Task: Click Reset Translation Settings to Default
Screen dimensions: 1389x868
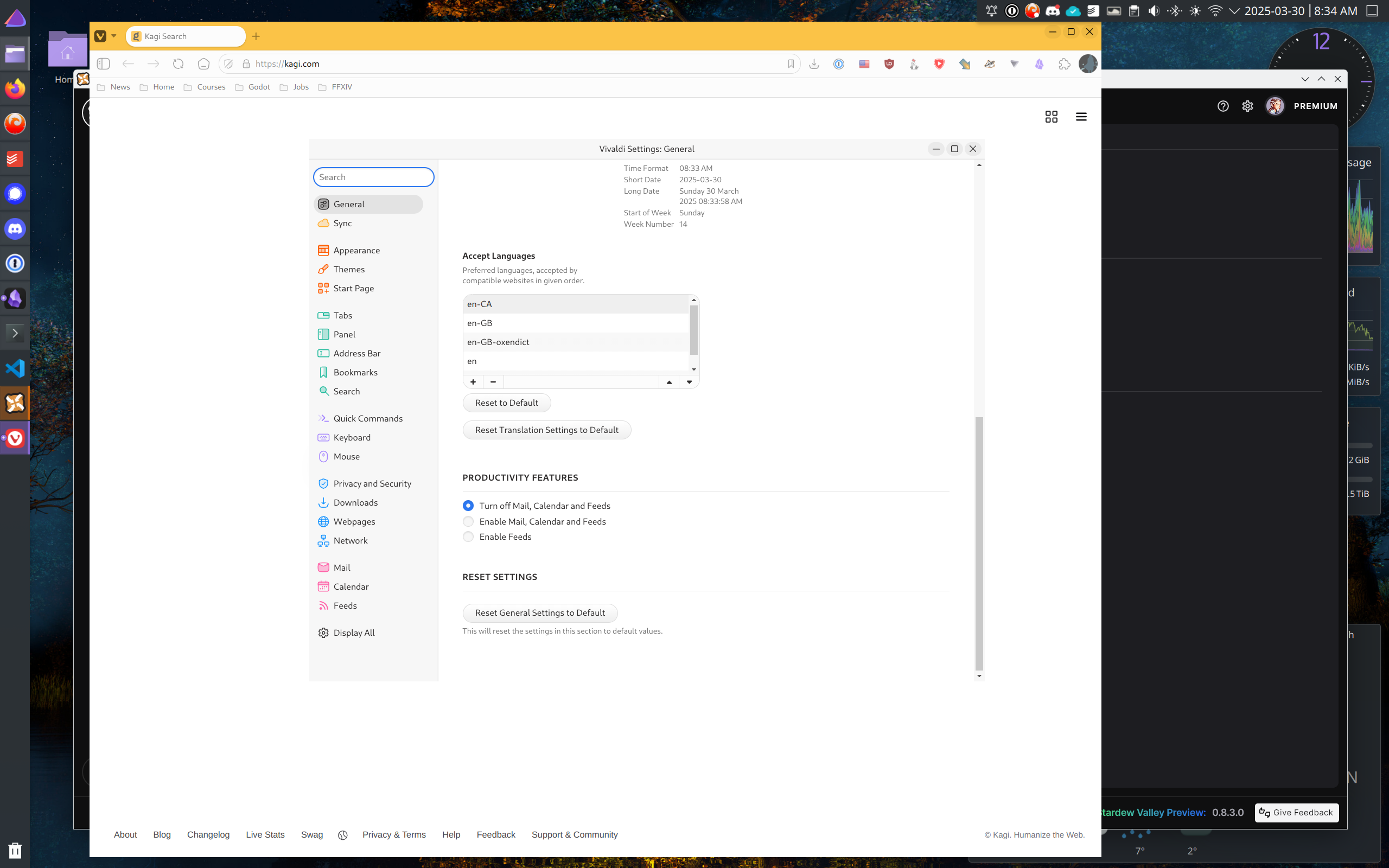Action: (547, 430)
